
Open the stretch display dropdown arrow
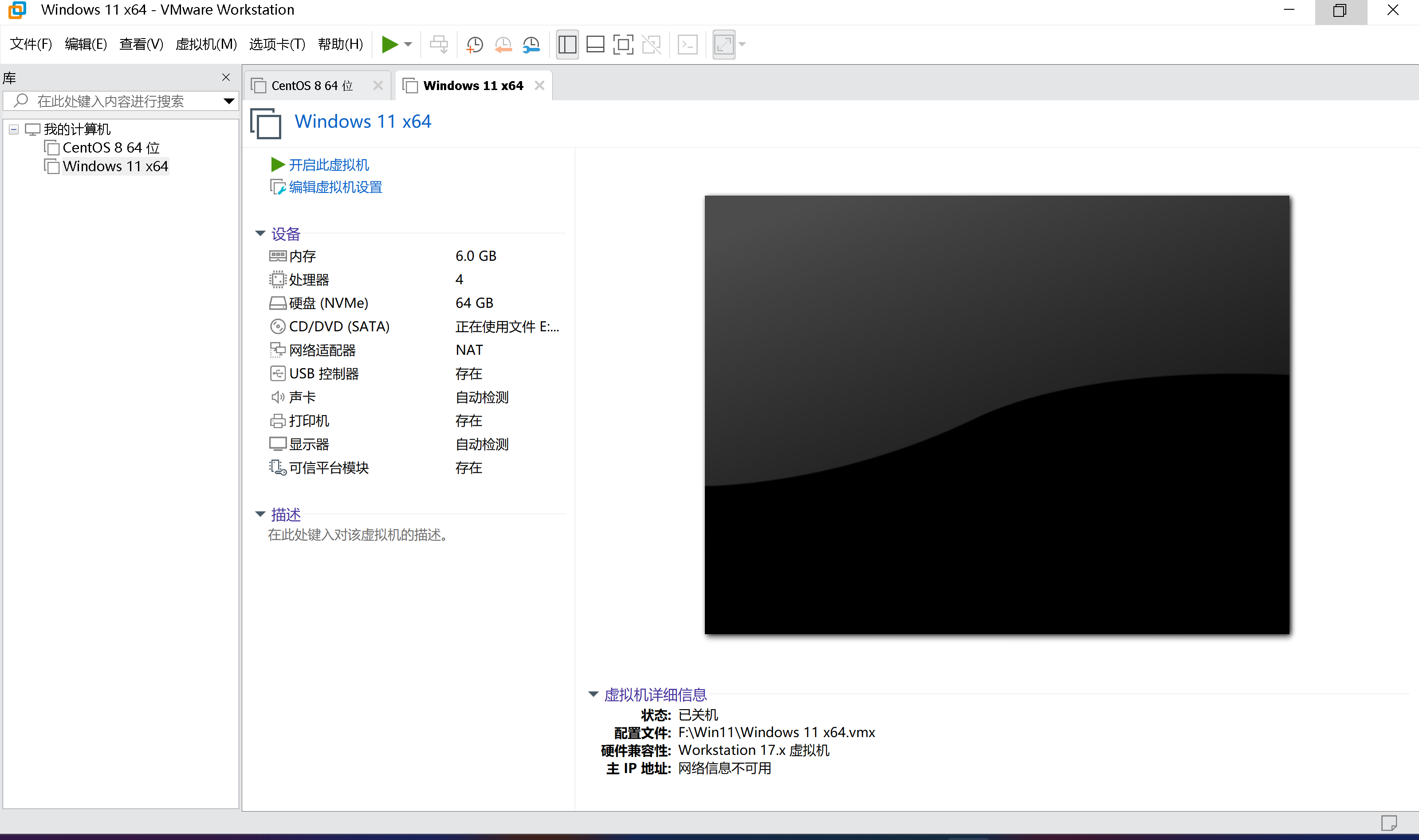point(742,44)
